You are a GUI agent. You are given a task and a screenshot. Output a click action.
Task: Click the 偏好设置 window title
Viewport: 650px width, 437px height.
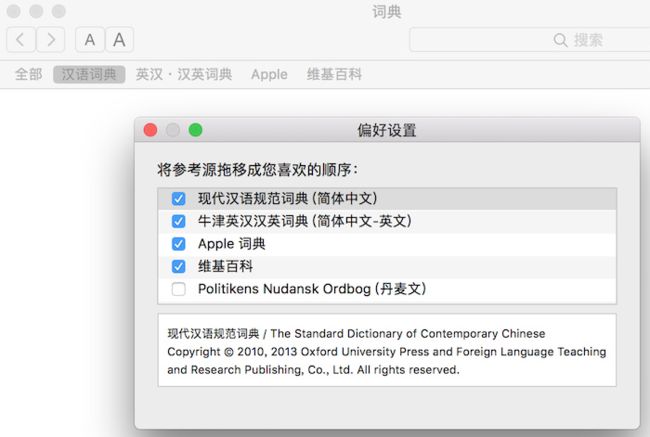(x=387, y=130)
